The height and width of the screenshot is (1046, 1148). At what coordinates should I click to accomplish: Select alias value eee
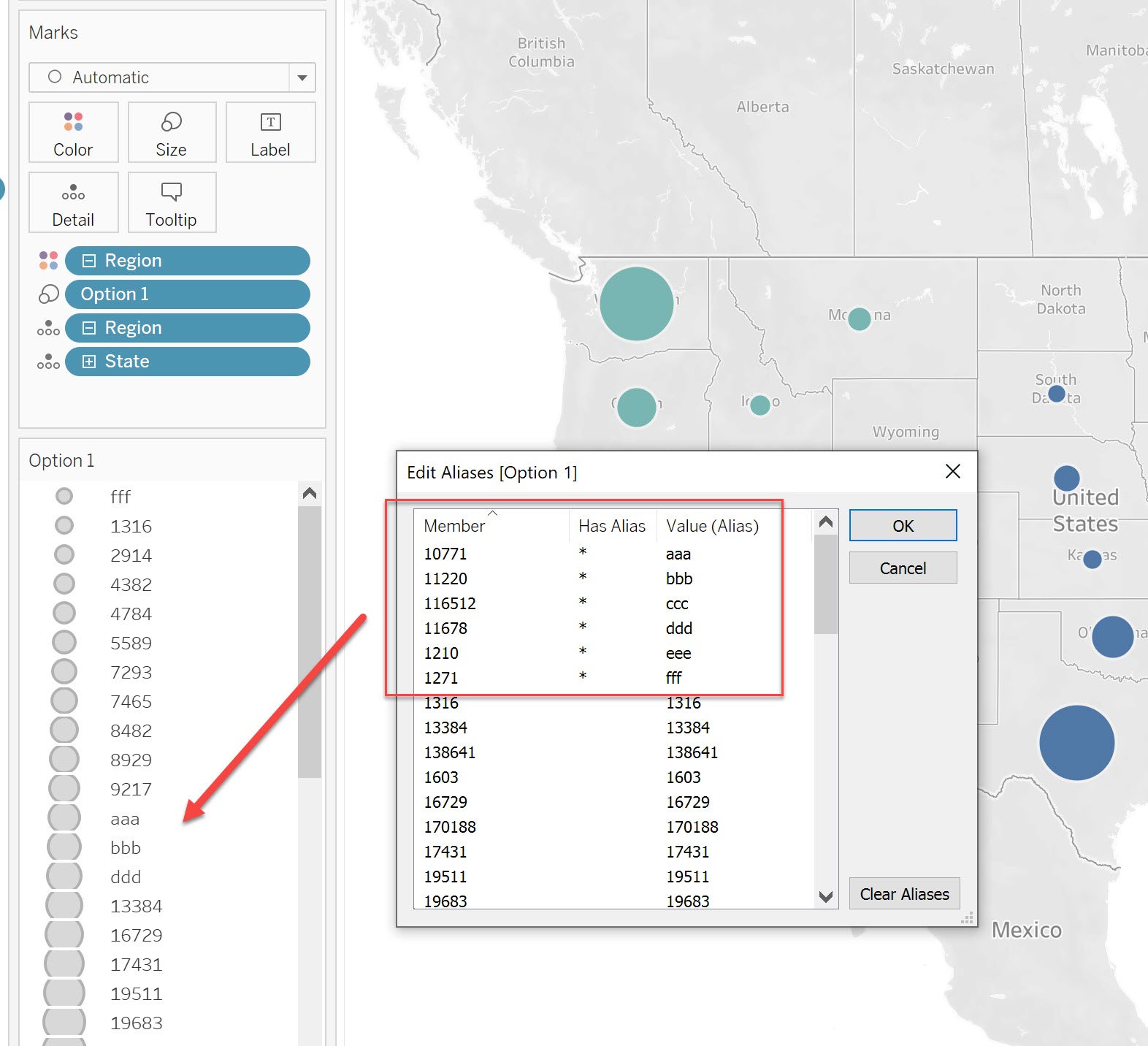pos(678,653)
